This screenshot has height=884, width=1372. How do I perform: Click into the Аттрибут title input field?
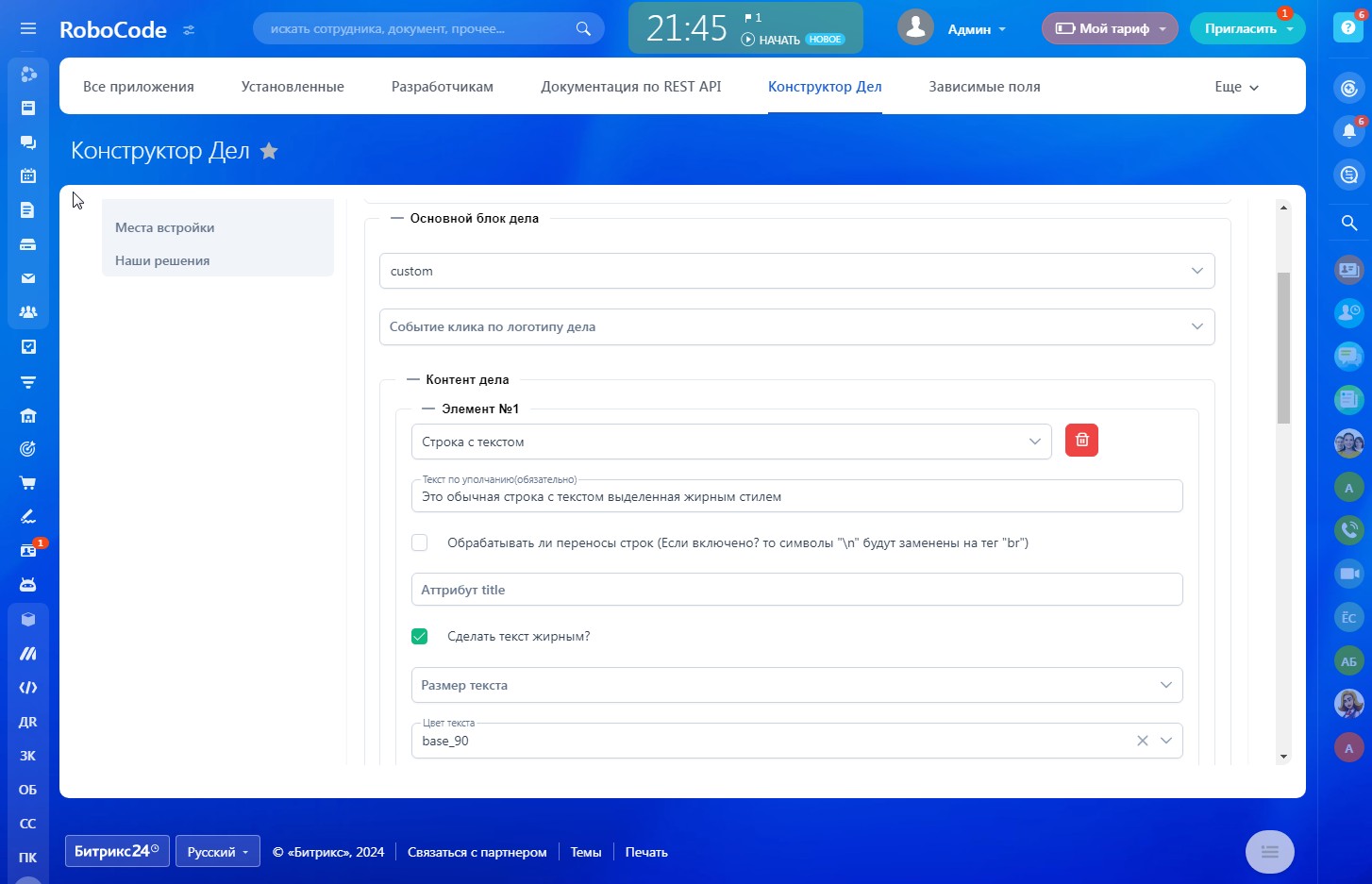point(796,590)
